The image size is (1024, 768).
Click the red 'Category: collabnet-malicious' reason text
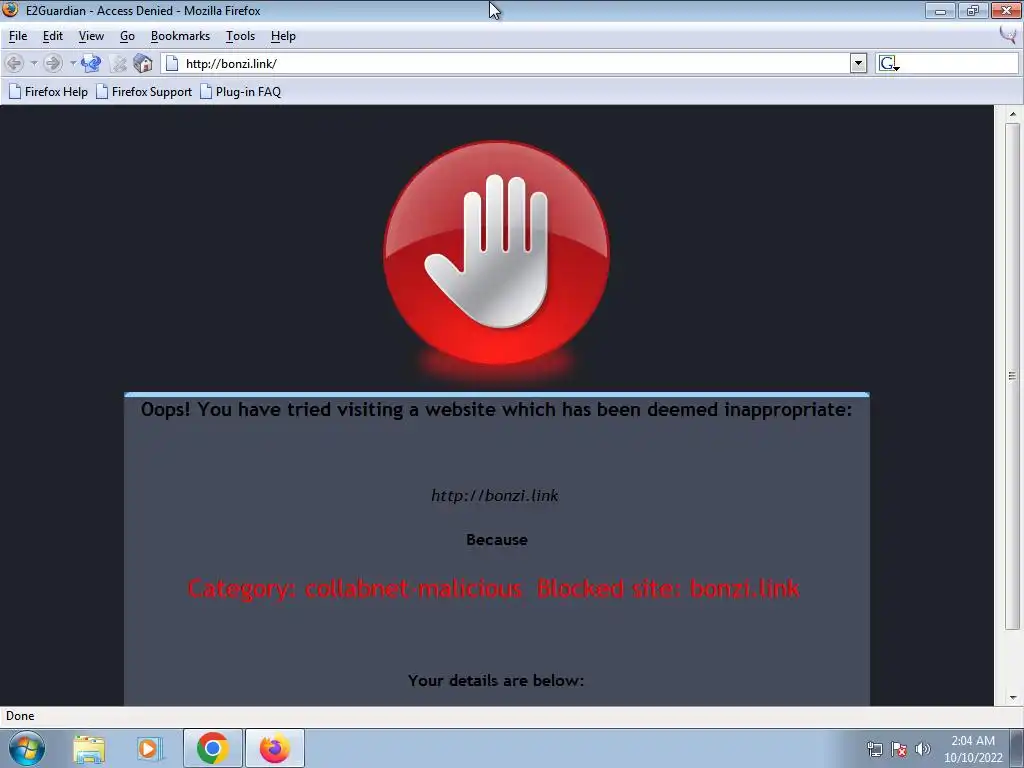click(494, 589)
